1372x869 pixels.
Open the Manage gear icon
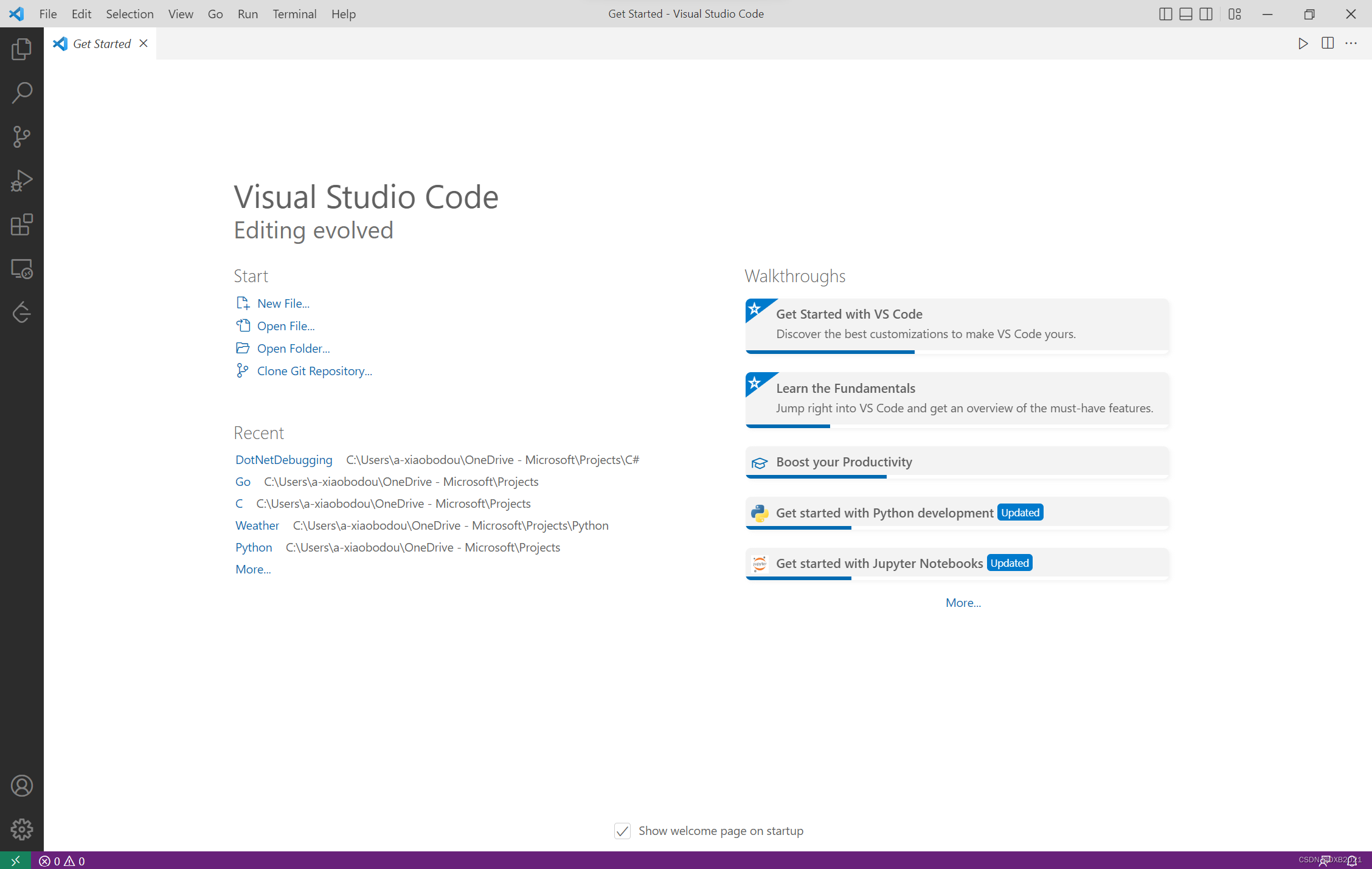pos(21,829)
